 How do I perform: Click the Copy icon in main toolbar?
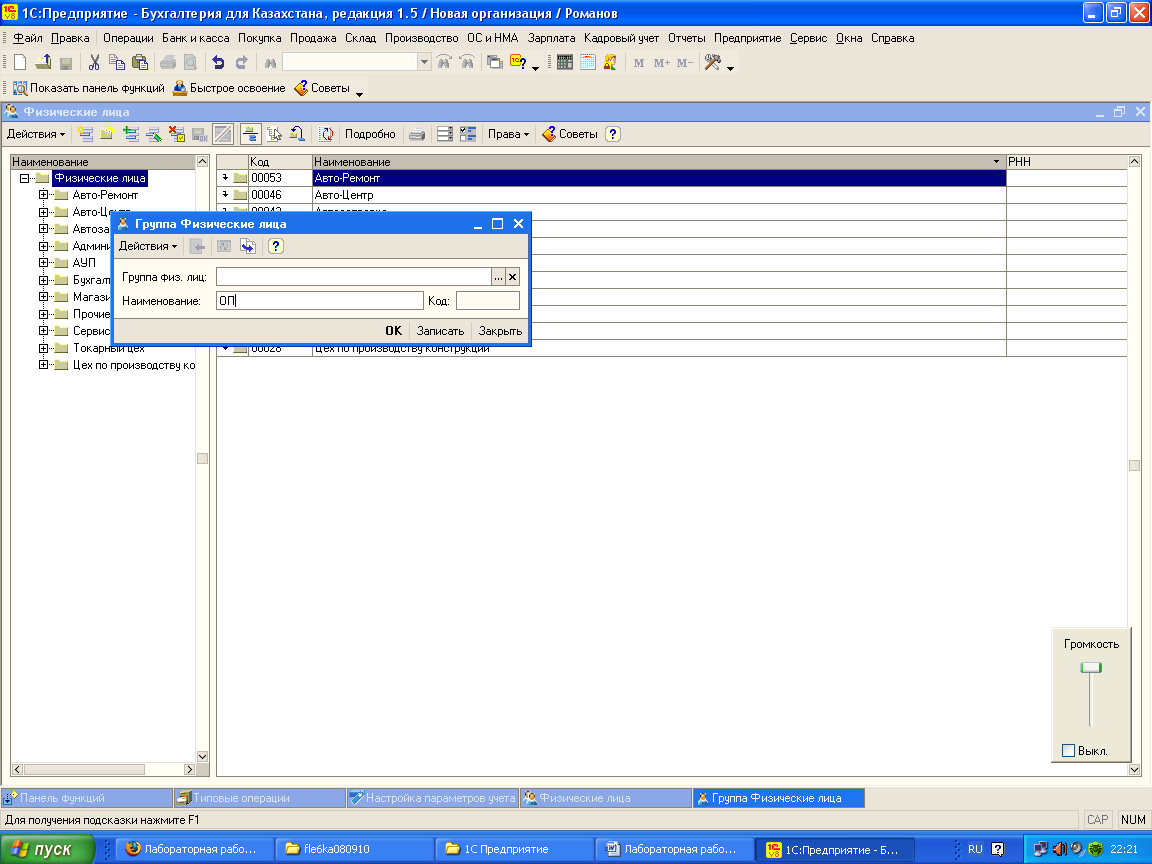coord(117,62)
